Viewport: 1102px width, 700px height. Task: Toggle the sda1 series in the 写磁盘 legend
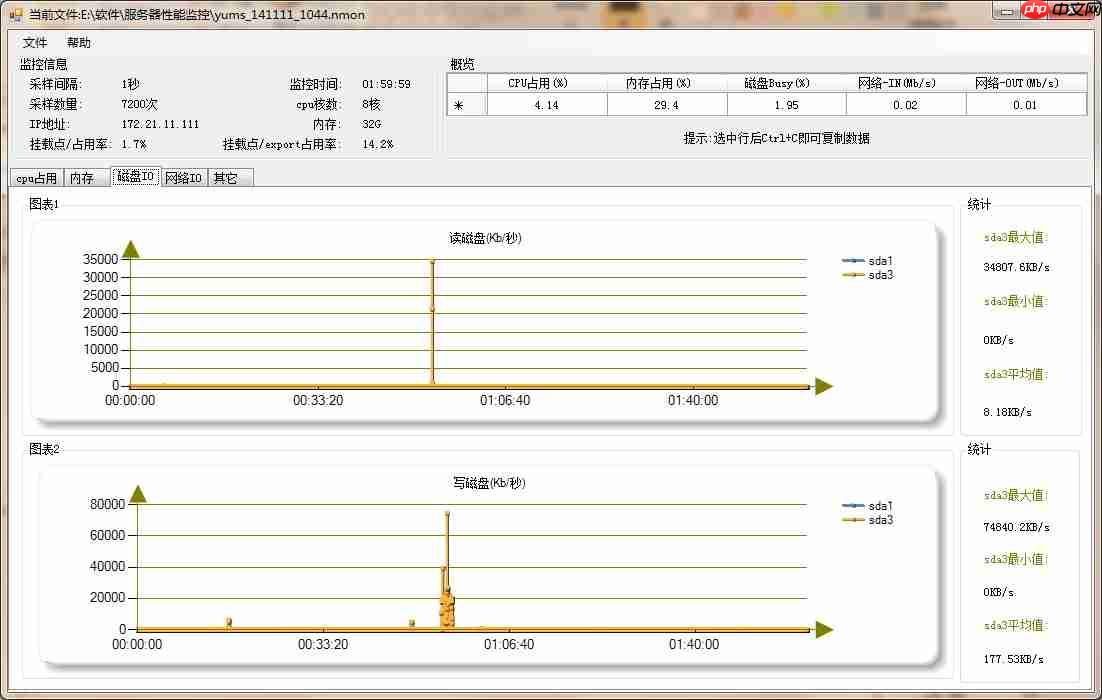click(877, 506)
